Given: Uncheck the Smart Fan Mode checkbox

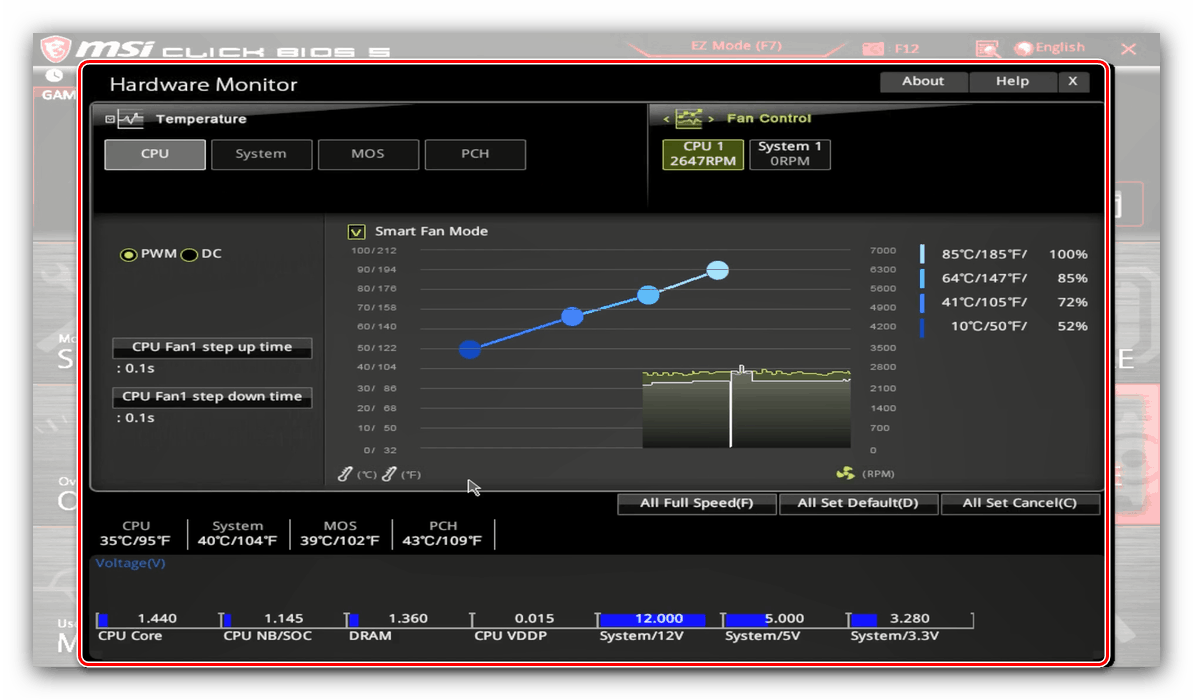Looking at the screenshot, I should [356, 231].
